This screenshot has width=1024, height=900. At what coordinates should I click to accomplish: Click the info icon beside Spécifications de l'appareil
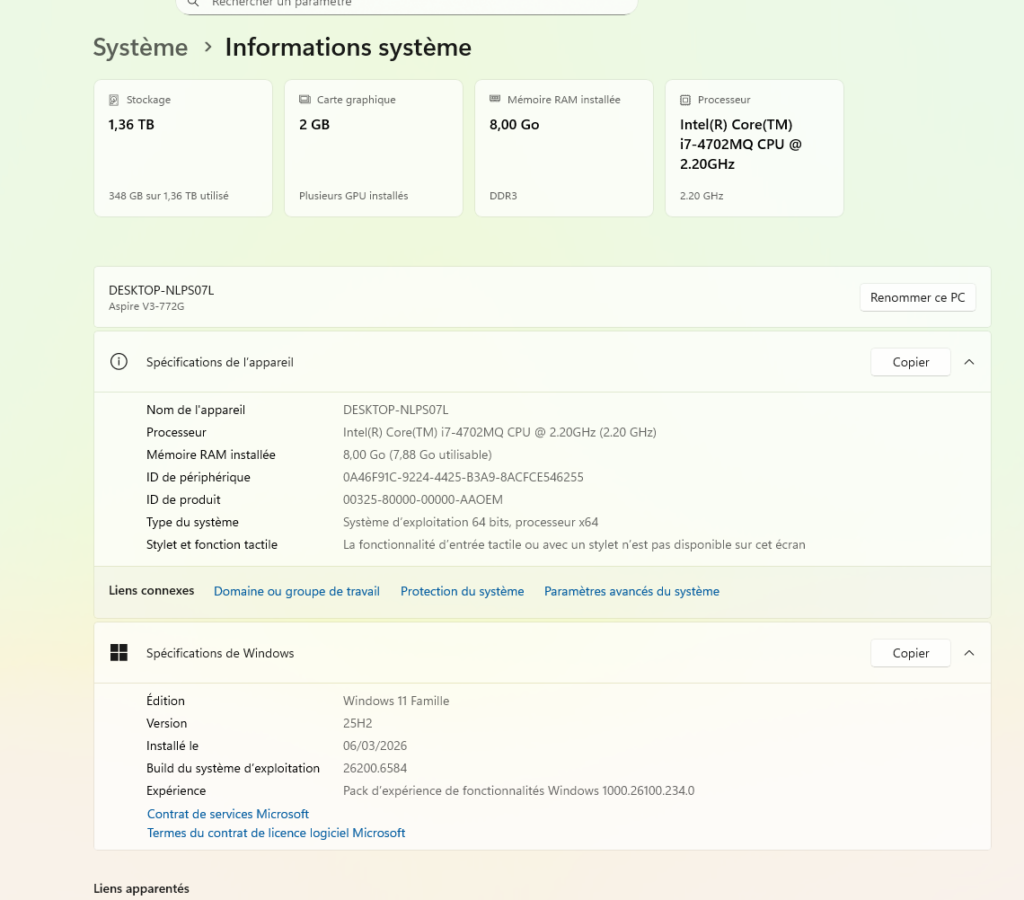pos(119,362)
